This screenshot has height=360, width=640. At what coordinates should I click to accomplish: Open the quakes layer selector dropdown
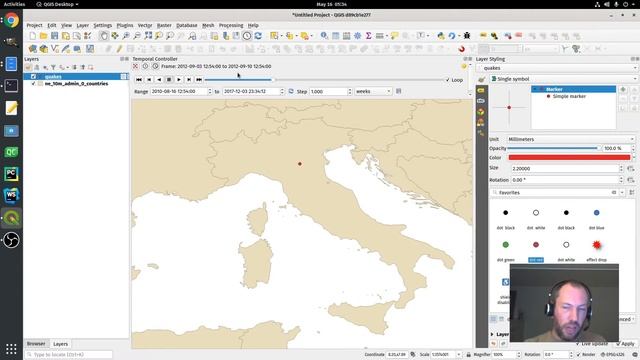557,68
